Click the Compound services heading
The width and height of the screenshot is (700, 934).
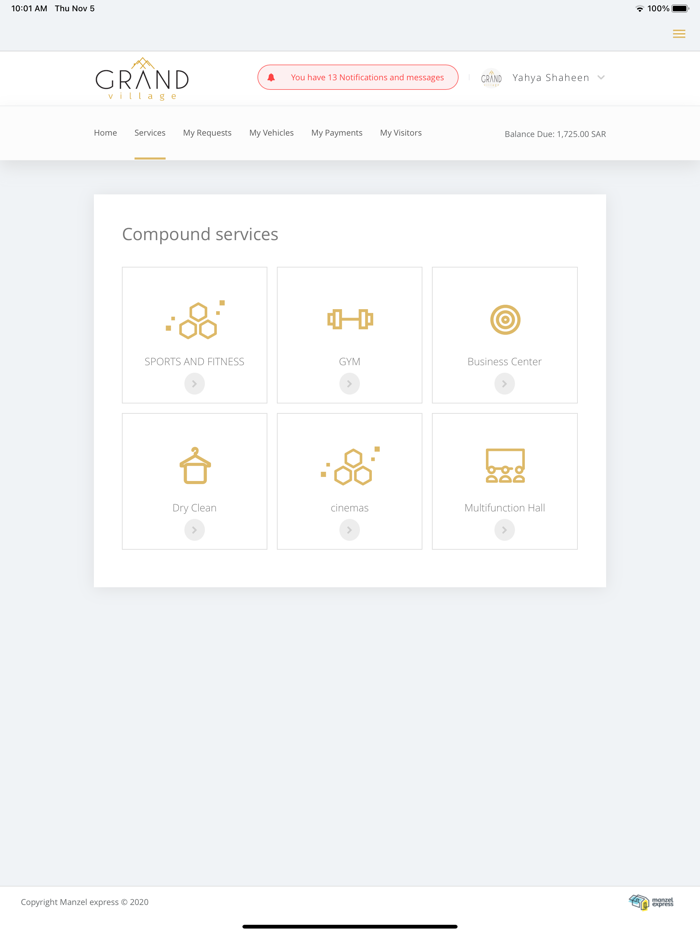(200, 234)
